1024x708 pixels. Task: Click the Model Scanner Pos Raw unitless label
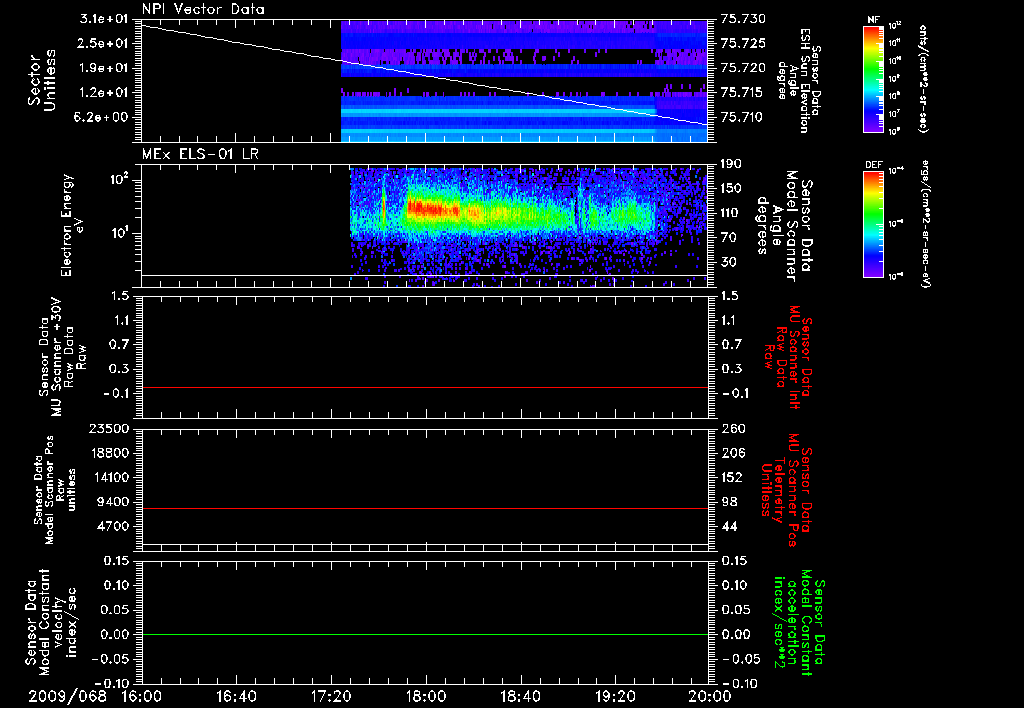point(55,490)
